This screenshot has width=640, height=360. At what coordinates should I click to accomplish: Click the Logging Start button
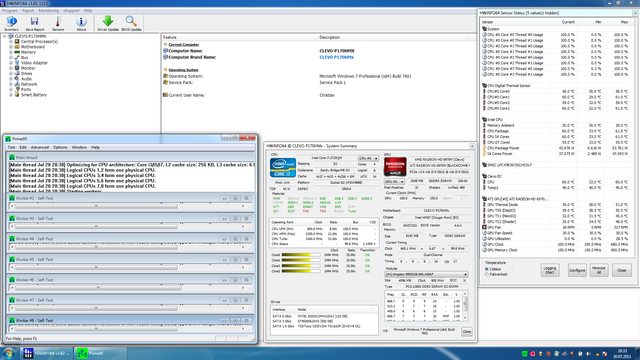[550, 270]
